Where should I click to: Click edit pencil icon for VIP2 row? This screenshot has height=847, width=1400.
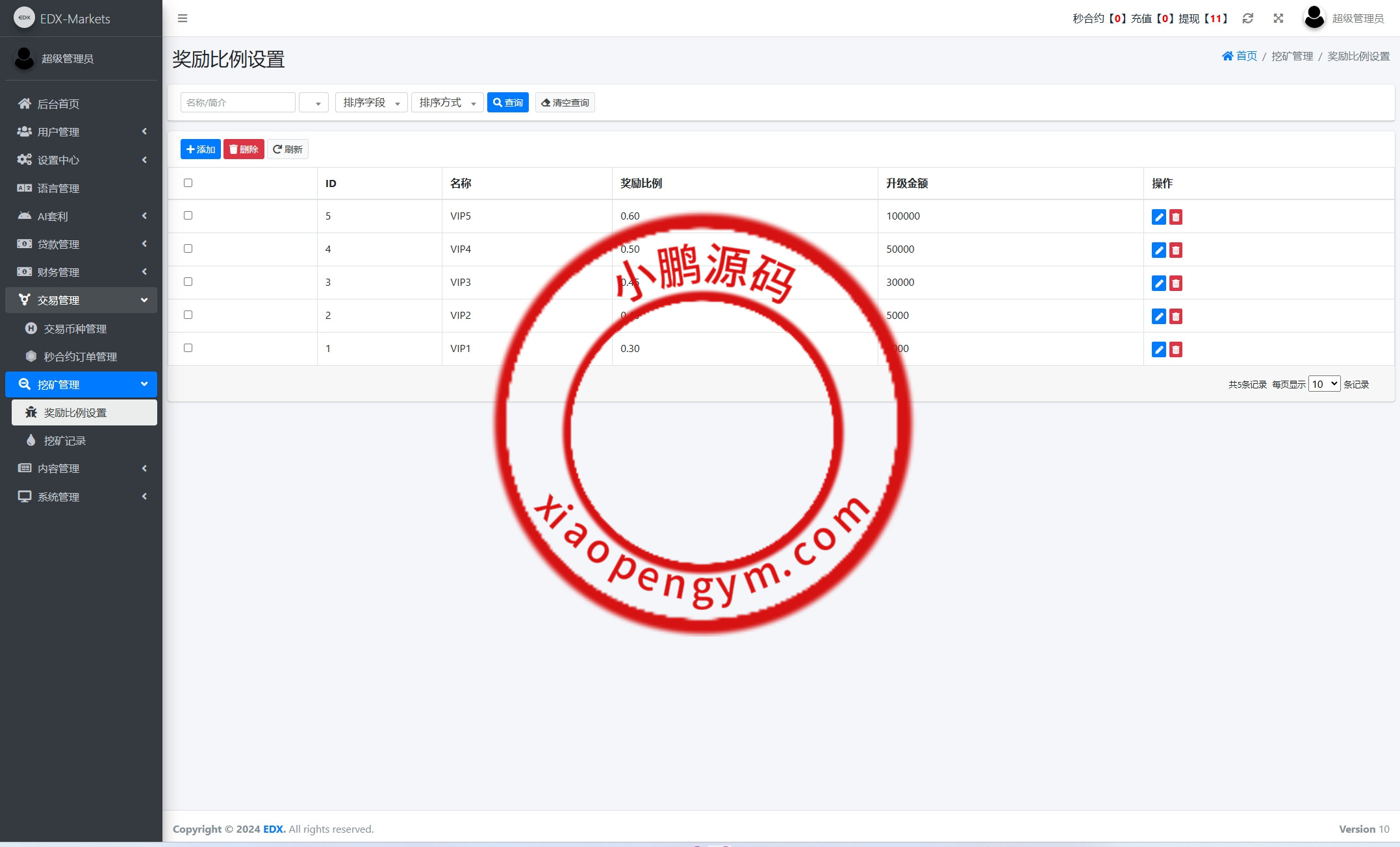tap(1158, 316)
